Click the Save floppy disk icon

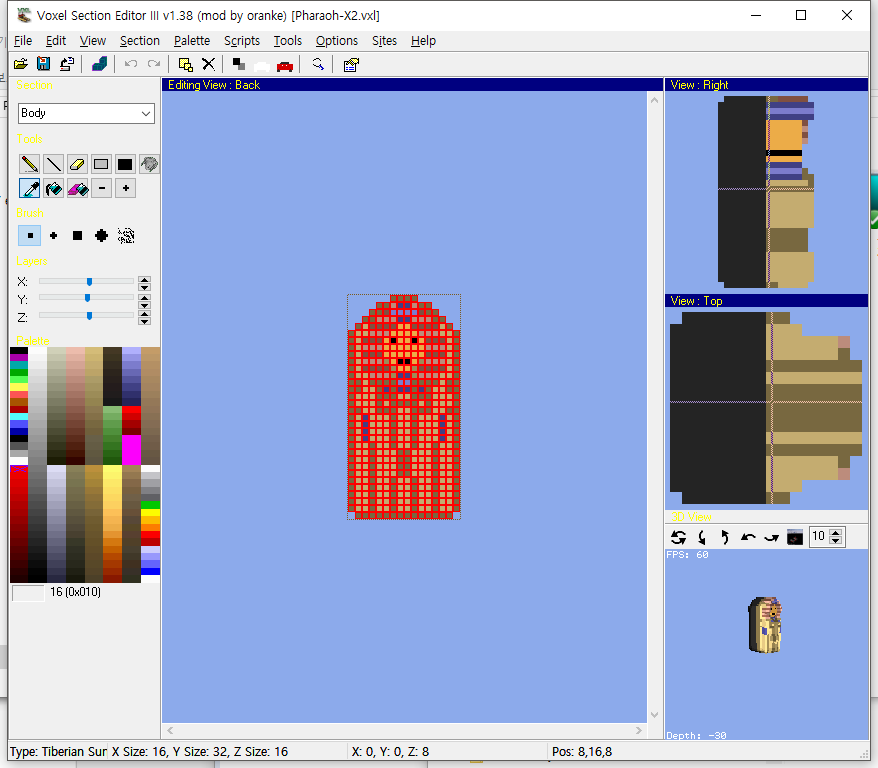pyautogui.click(x=44, y=64)
